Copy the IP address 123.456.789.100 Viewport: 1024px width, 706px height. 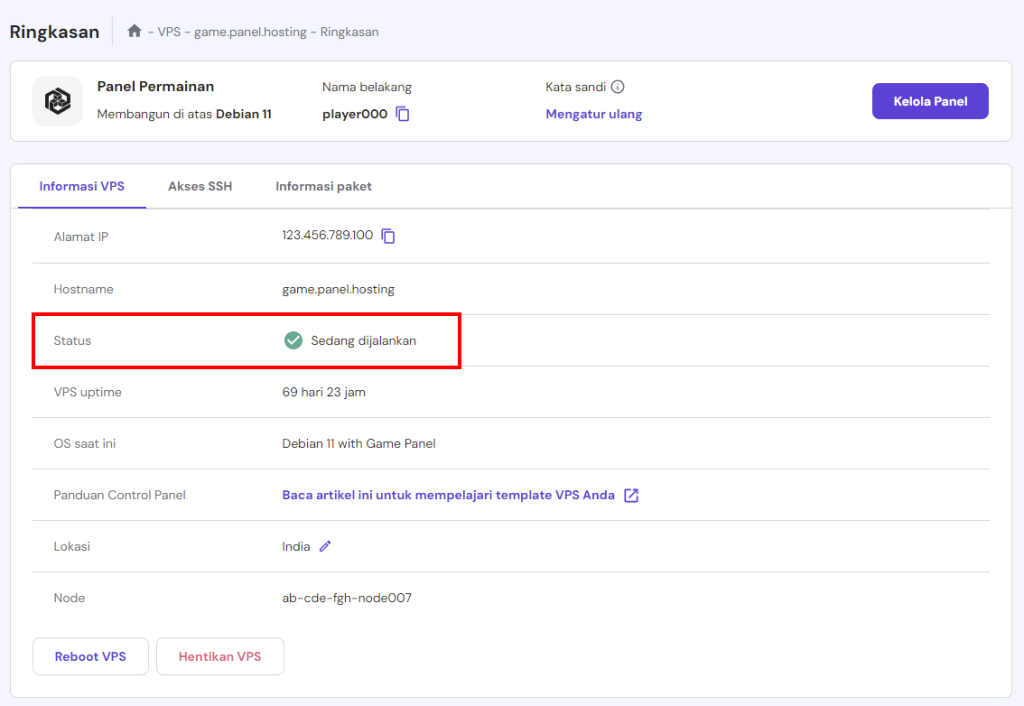click(x=389, y=236)
